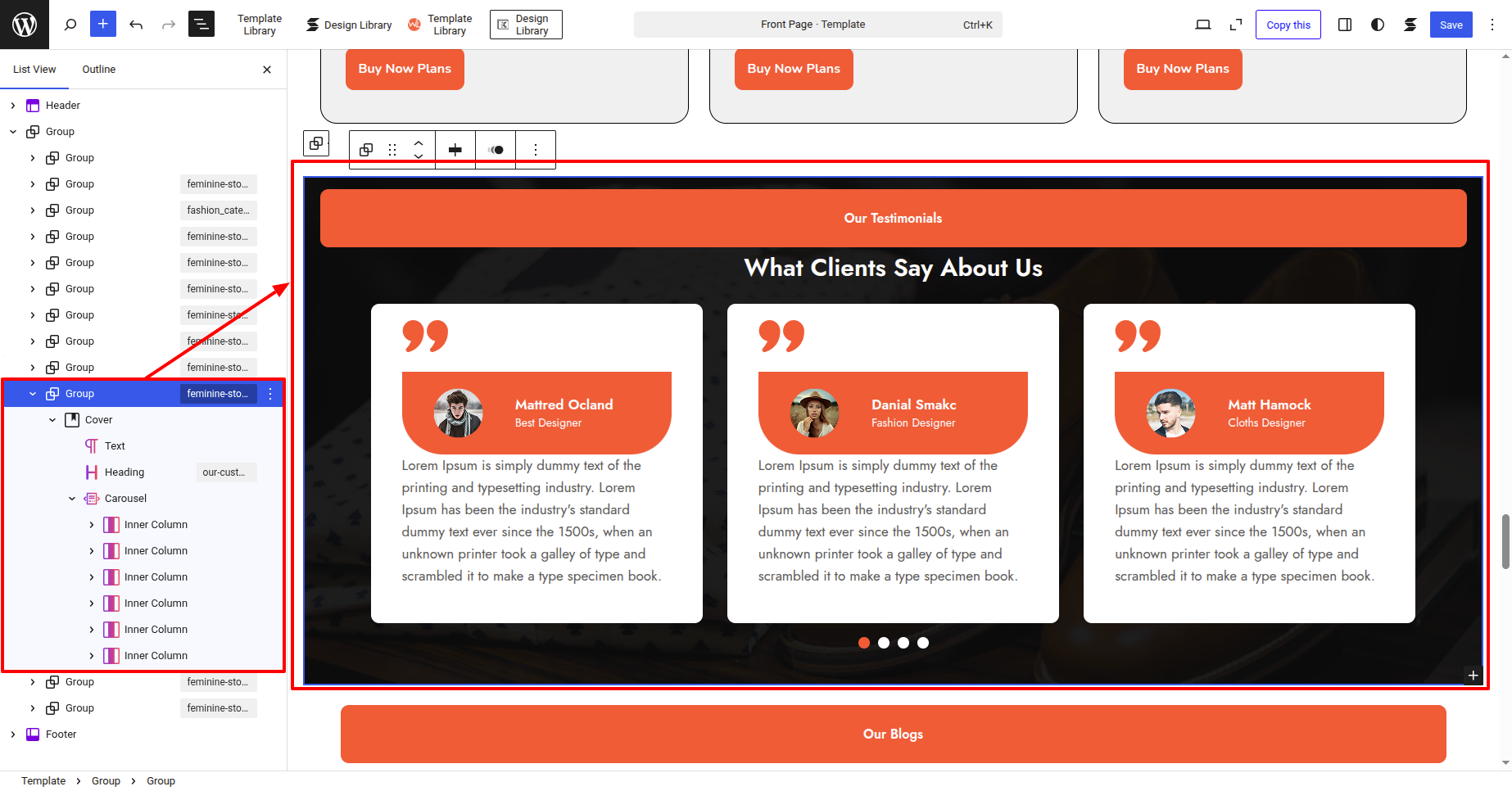
Task: Open the block inserter plus button
Action: (103, 25)
